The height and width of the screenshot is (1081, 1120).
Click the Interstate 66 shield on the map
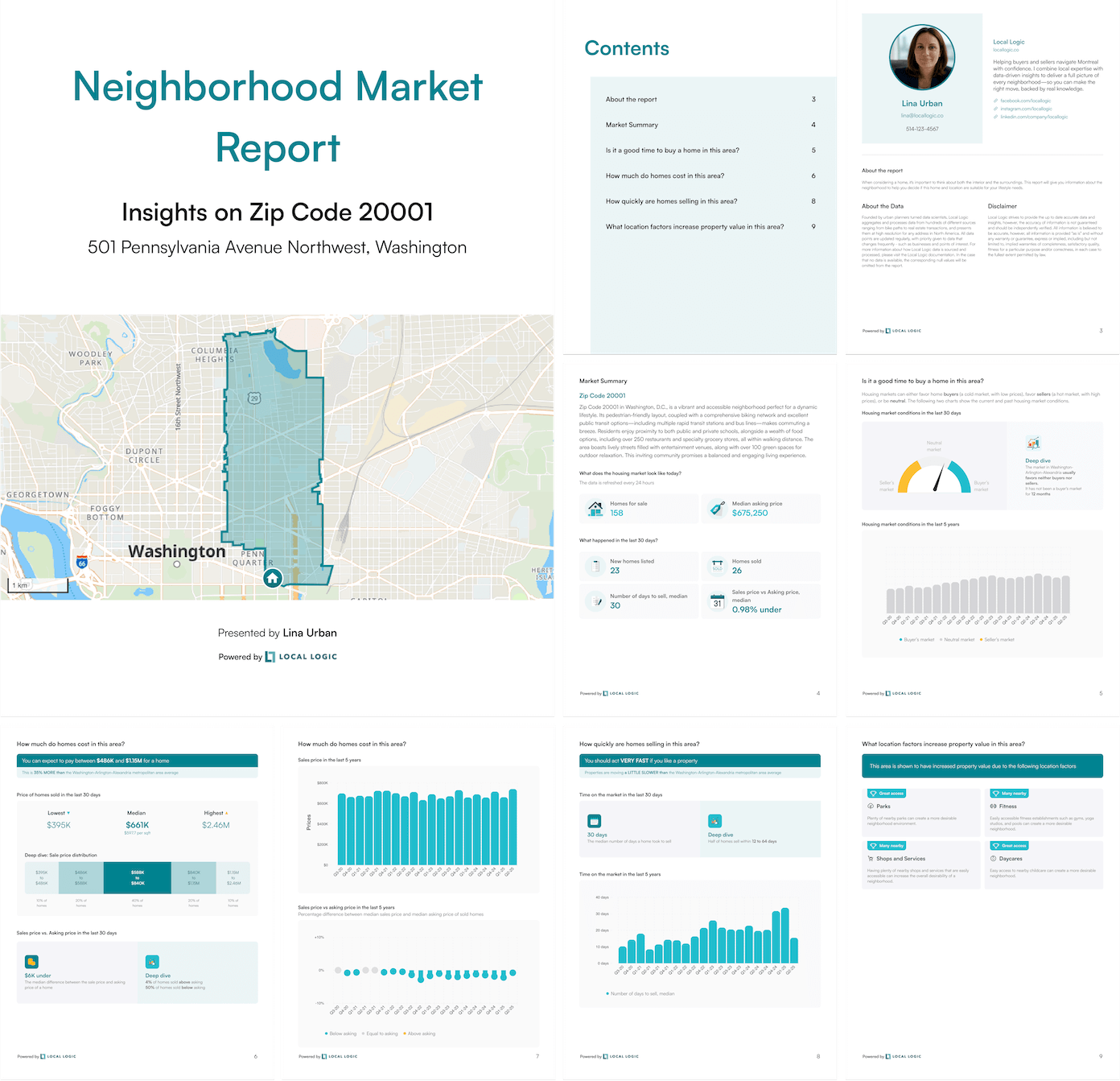click(x=81, y=562)
